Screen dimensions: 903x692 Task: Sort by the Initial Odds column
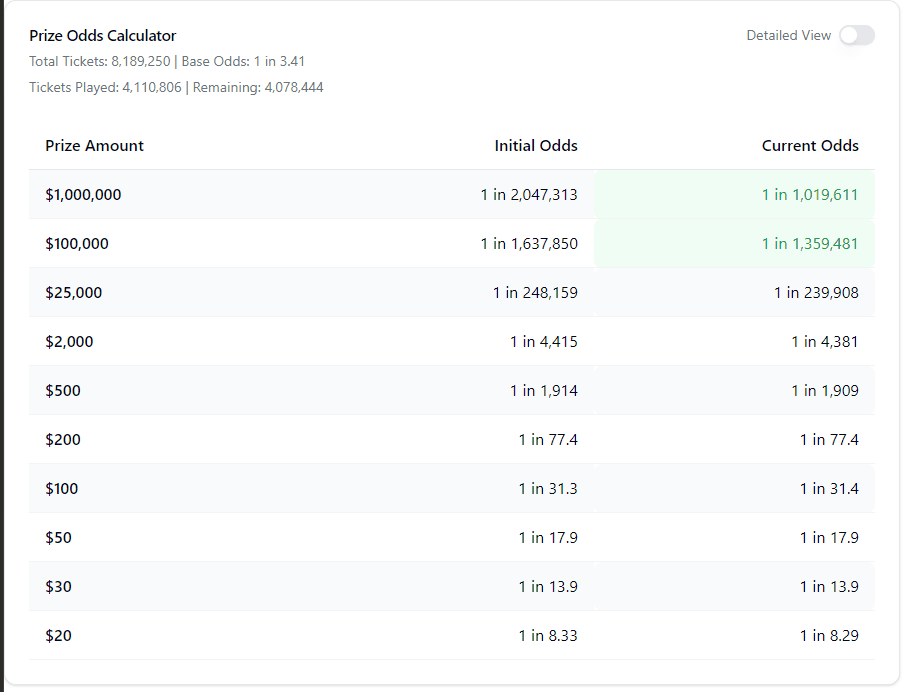click(536, 145)
